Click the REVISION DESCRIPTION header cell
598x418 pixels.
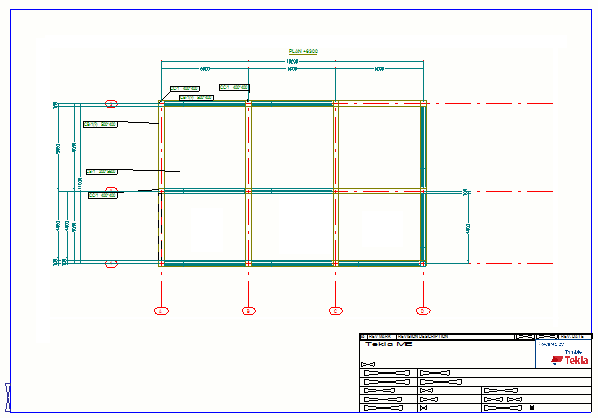click(x=423, y=337)
